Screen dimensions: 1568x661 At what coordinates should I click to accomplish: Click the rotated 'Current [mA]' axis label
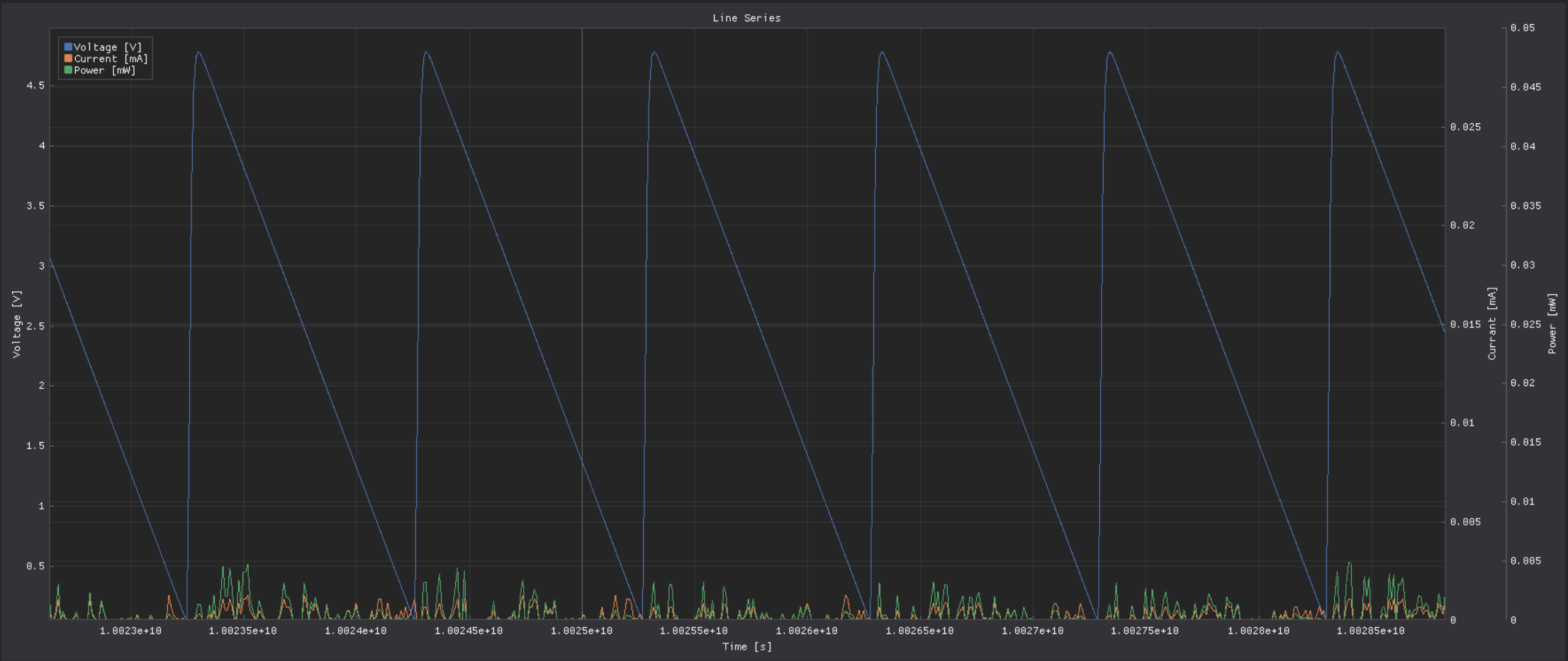pyautogui.click(x=1492, y=324)
